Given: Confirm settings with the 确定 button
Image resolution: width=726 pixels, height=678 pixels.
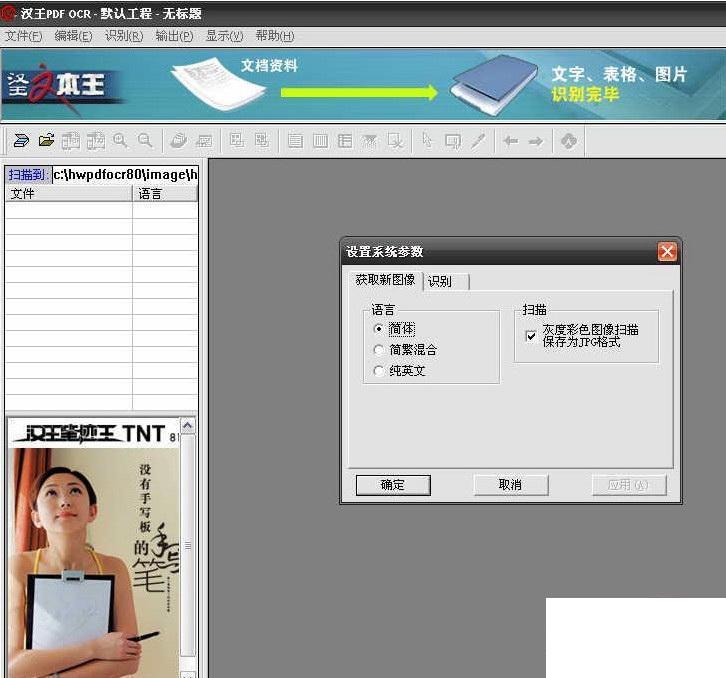Looking at the screenshot, I should tap(393, 485).
